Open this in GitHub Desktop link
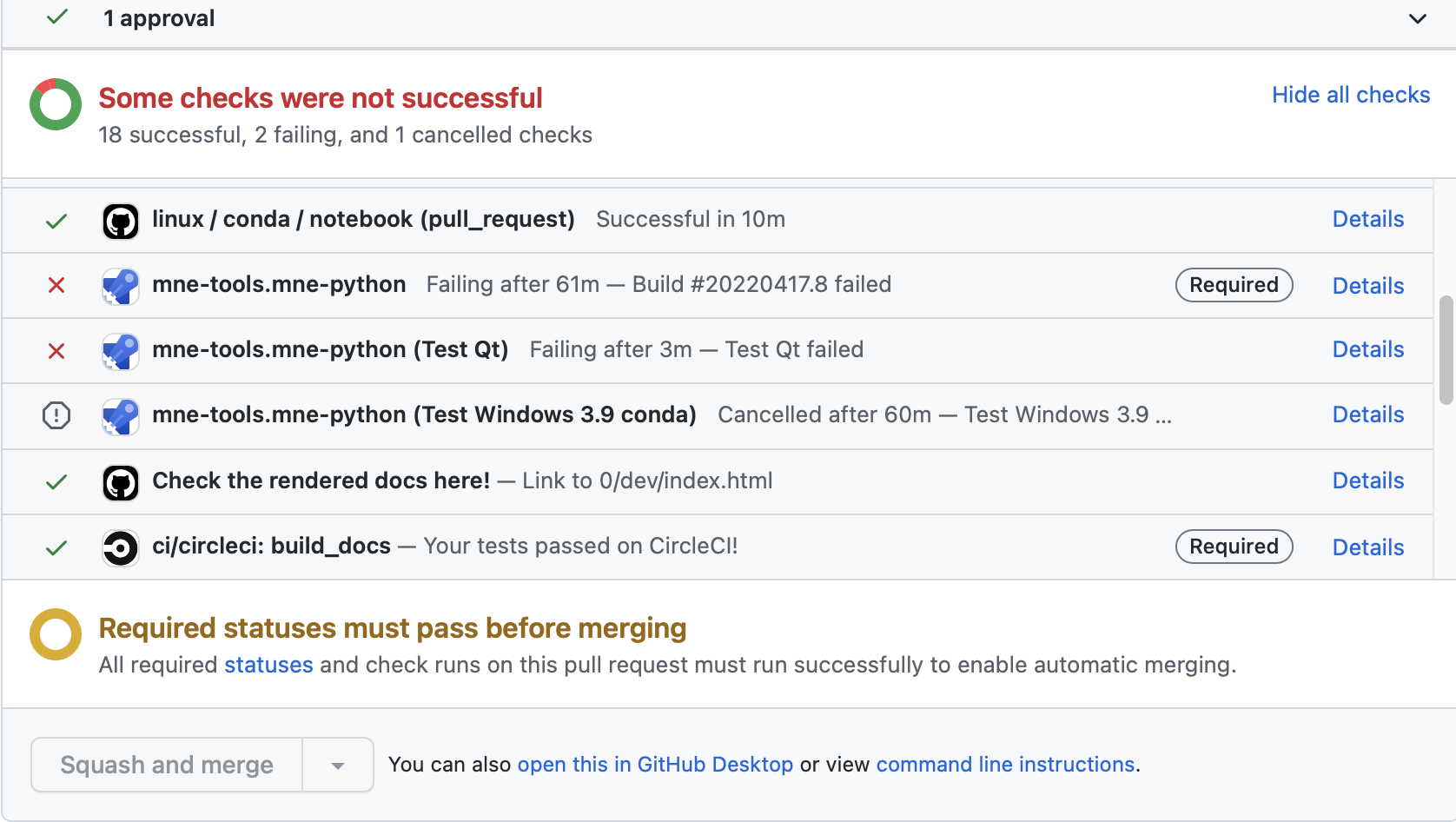This screenshot has width=1456, height=822. 655,765
